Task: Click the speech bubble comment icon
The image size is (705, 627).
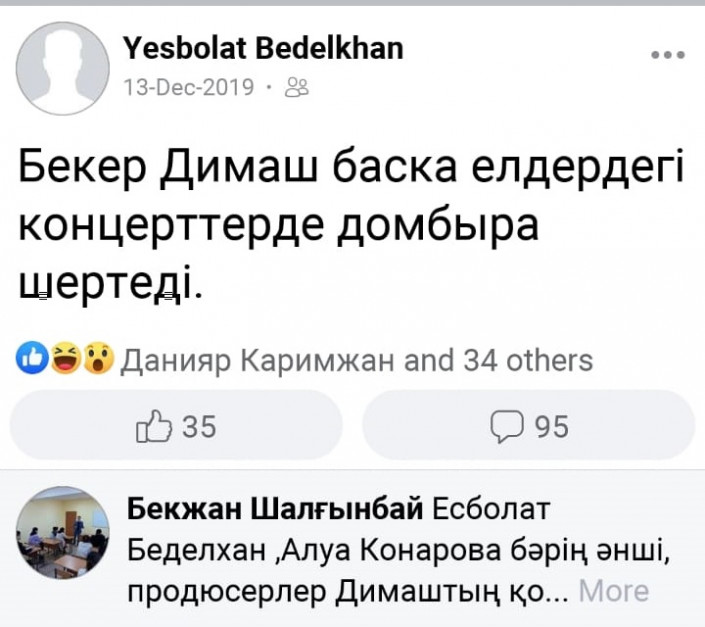Action: pos(509,427)
